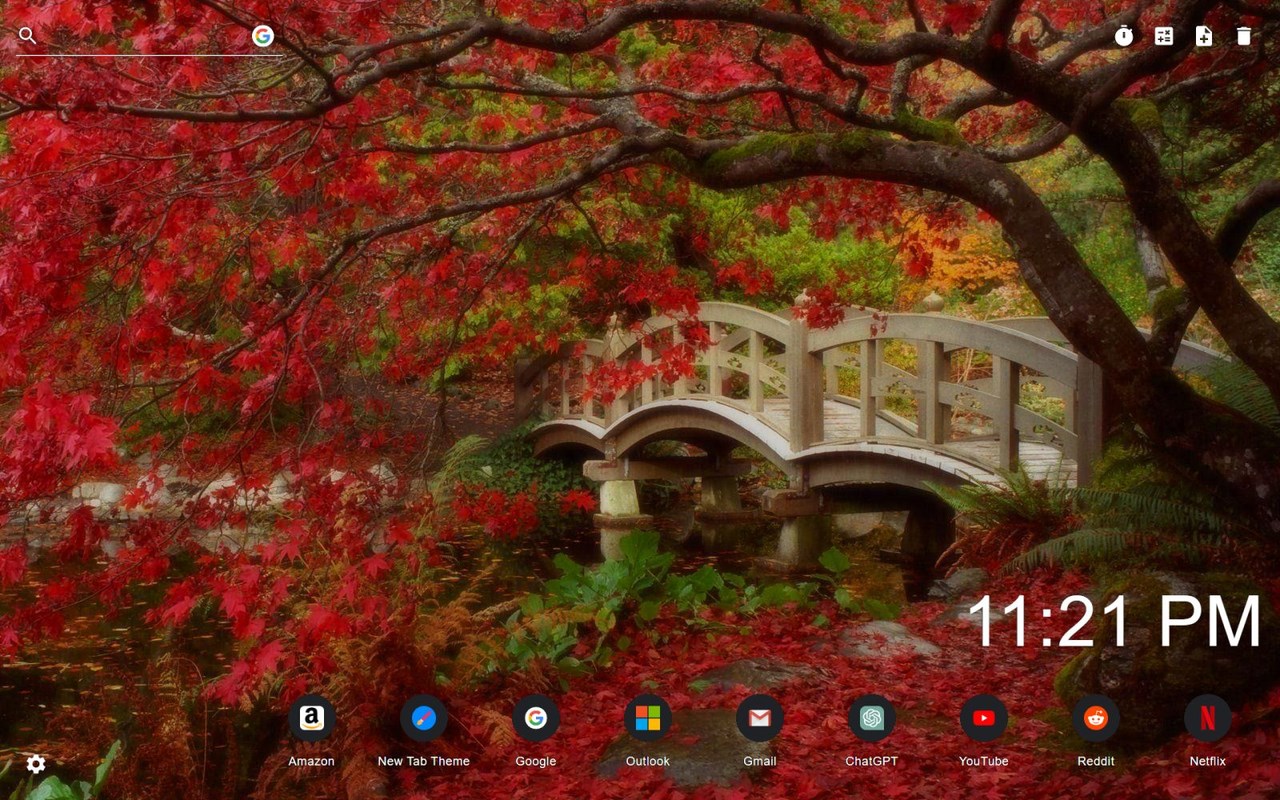
Task: Open the calculator tool
Action: (1164, 36)
